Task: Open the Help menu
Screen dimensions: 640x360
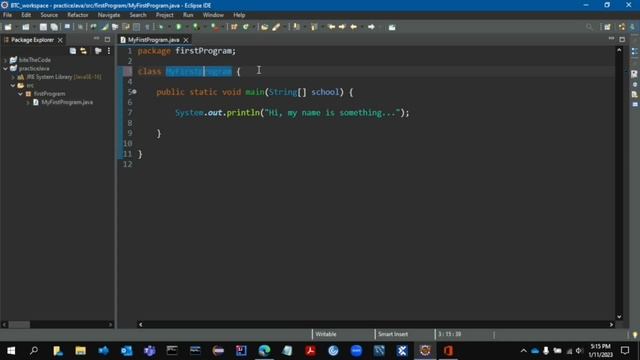Action: click(239, 15)
